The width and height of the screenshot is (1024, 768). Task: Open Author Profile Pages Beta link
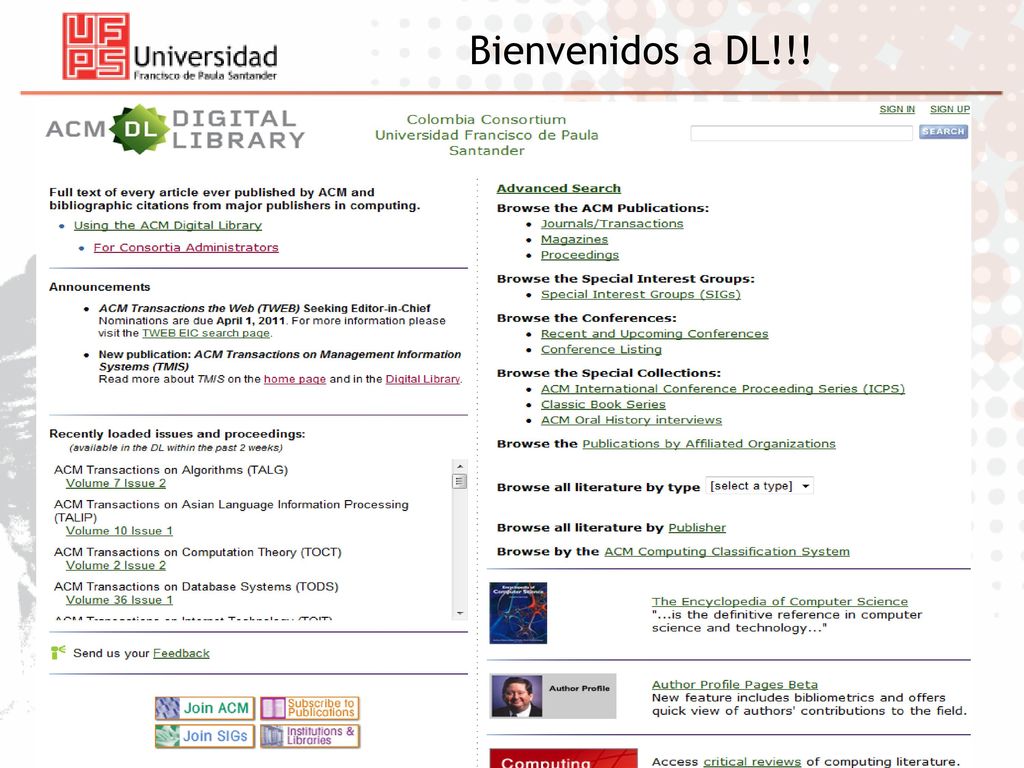pyautogui.click(x=735, y=684)
